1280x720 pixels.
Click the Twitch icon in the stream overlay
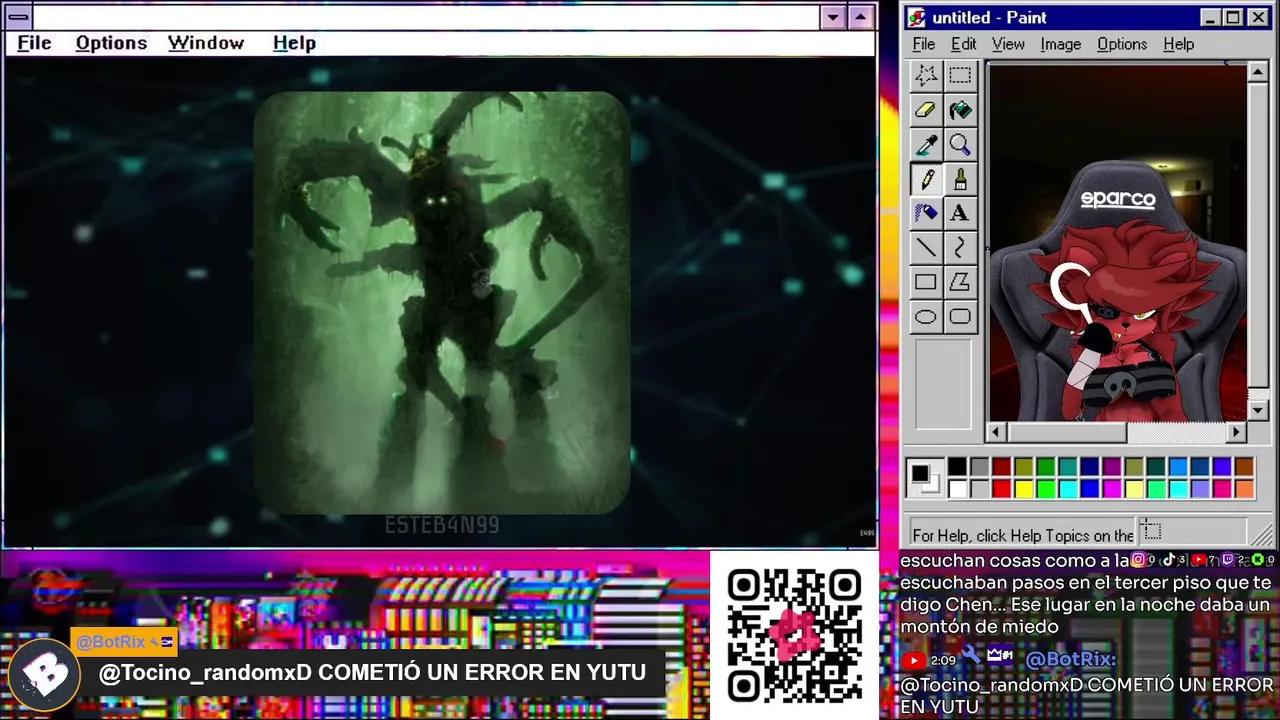point(1229,560)
